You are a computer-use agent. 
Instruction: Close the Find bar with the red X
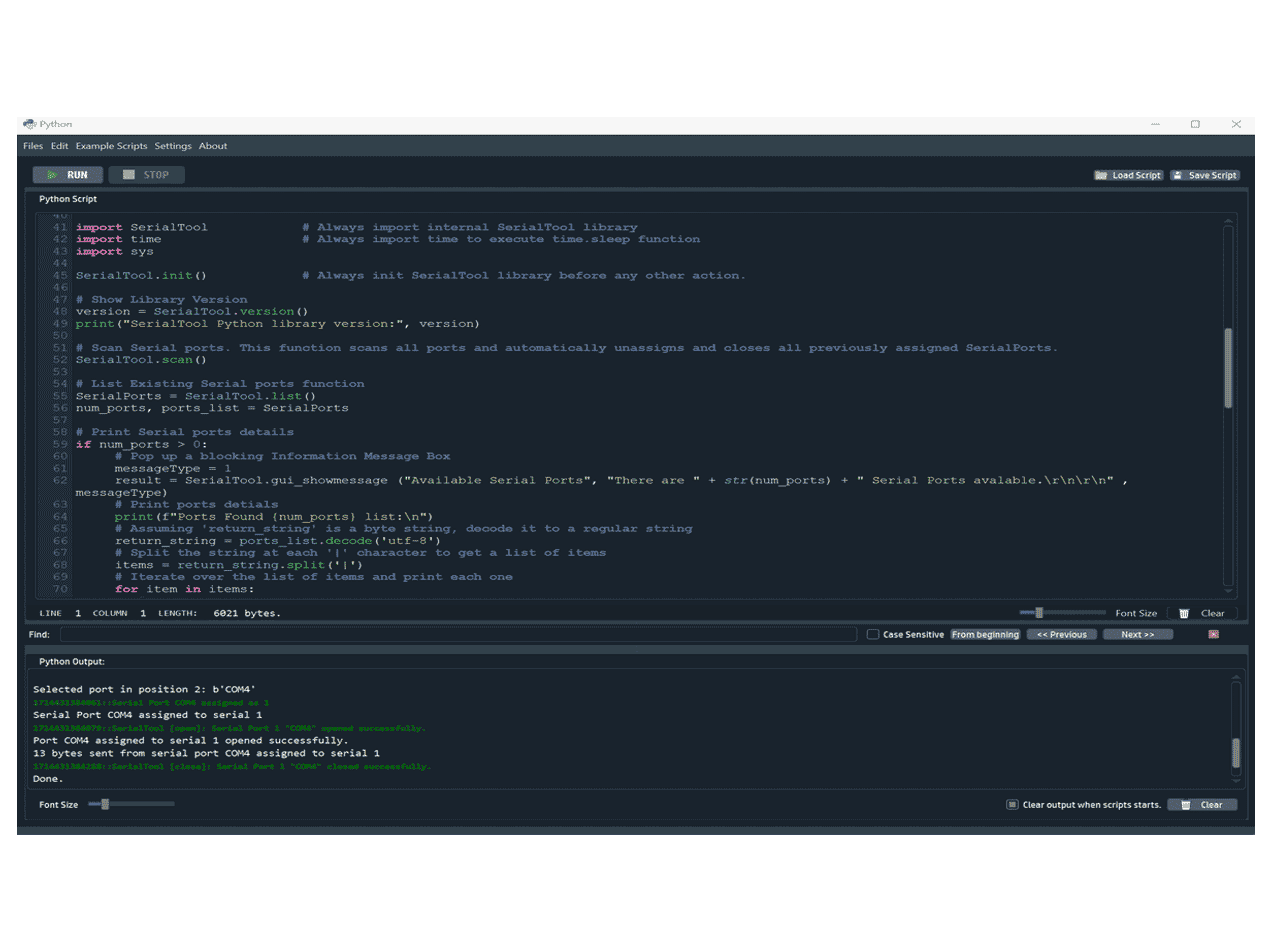(x=1214, y=635)
